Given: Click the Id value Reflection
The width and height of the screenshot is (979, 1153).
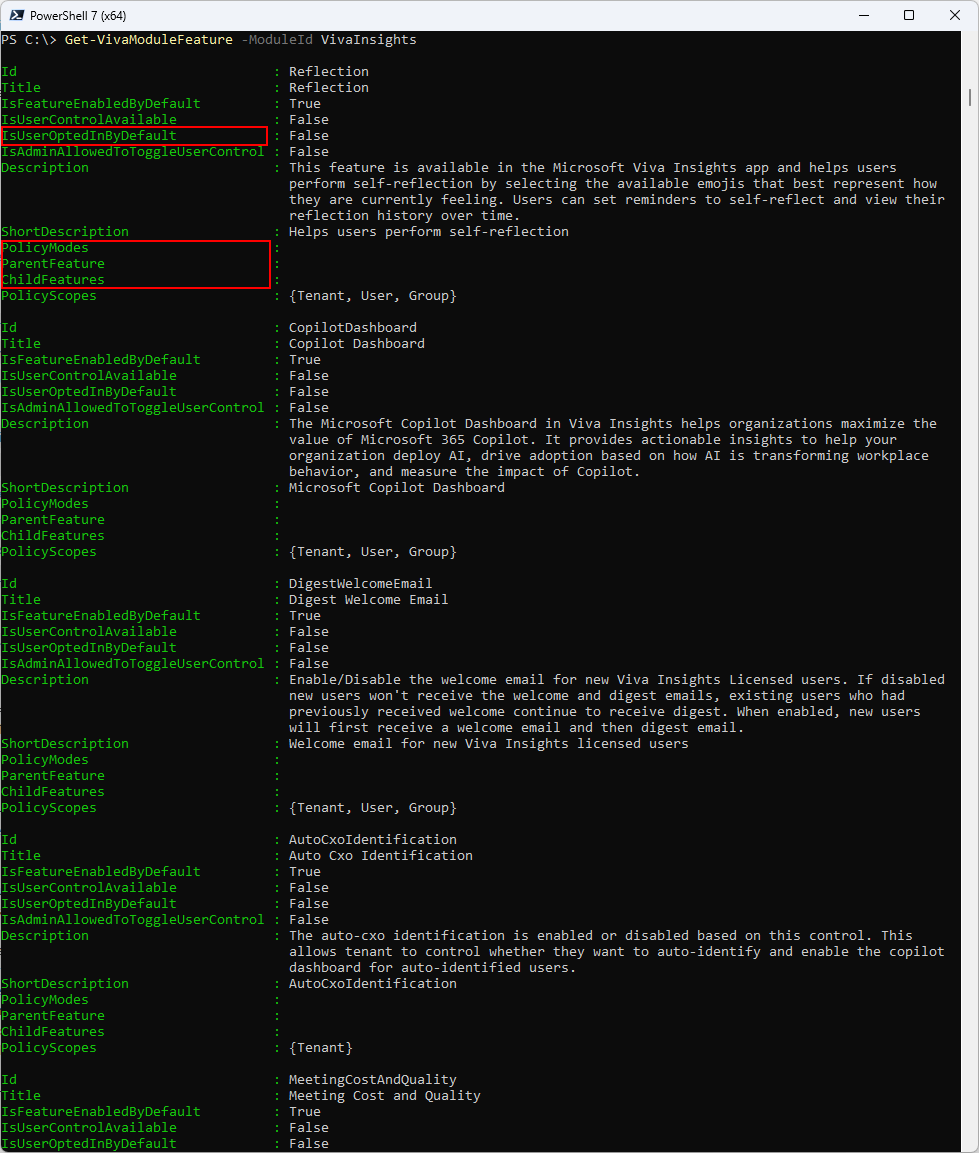Looking at the screenshot, I should [x=329, y=71].
